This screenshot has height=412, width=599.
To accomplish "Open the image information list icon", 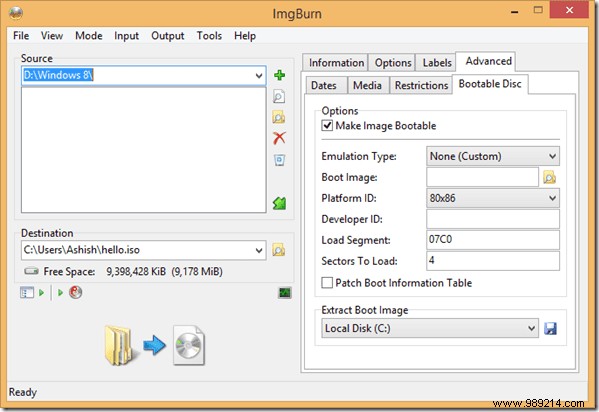I will pos(27,293).
